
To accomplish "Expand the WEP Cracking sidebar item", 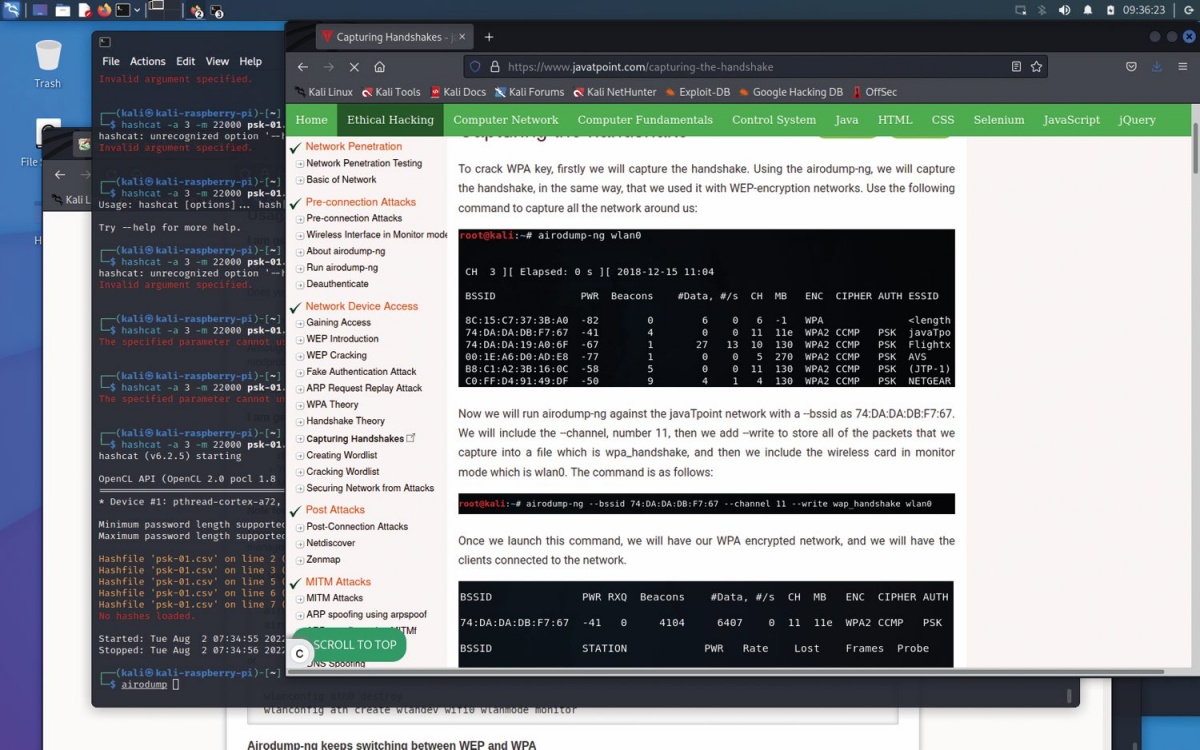I will tap(336, 355).
